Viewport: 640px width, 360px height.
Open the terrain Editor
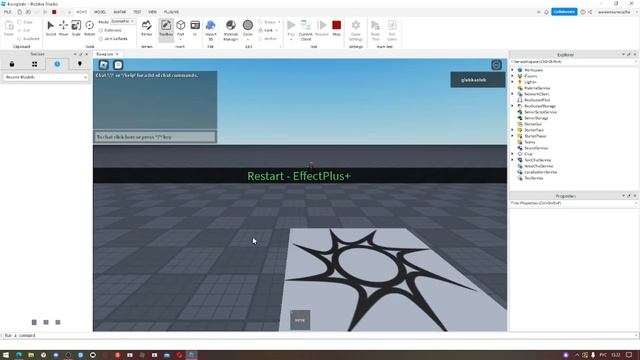point(147,28)
